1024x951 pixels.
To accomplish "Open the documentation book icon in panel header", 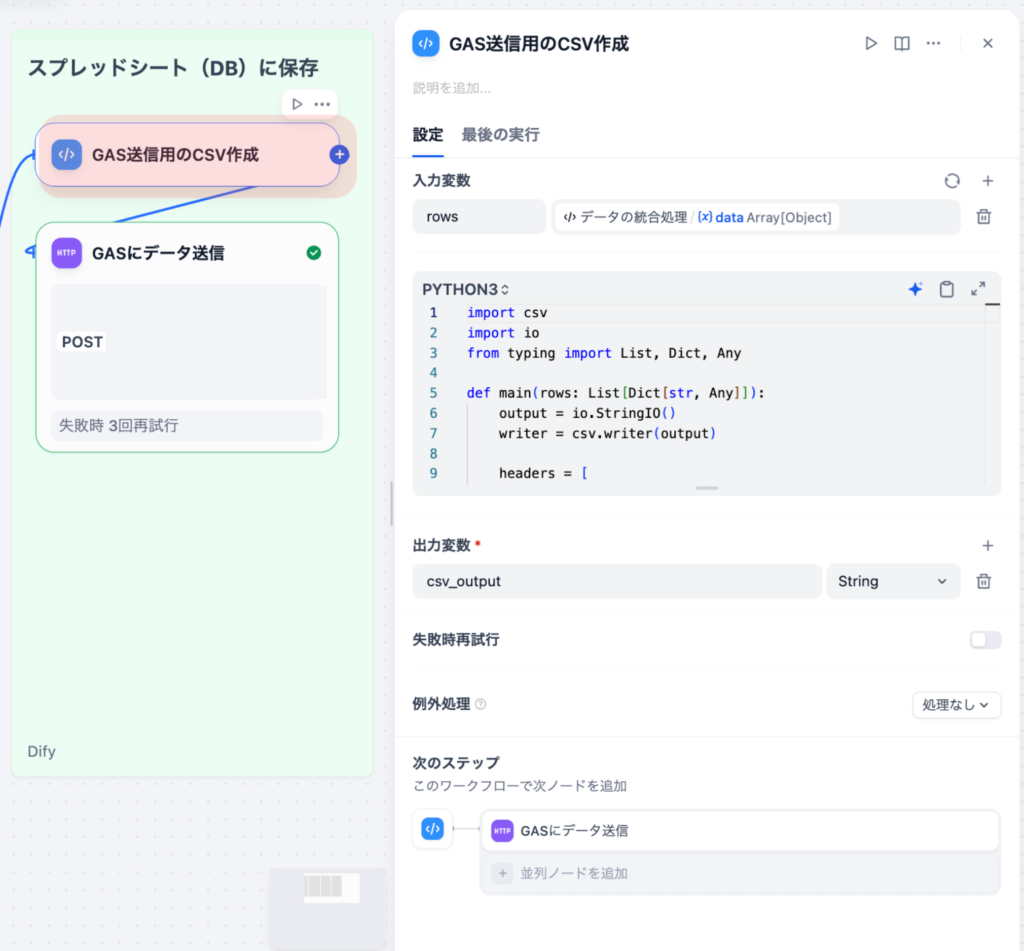I will coord(901,43).
